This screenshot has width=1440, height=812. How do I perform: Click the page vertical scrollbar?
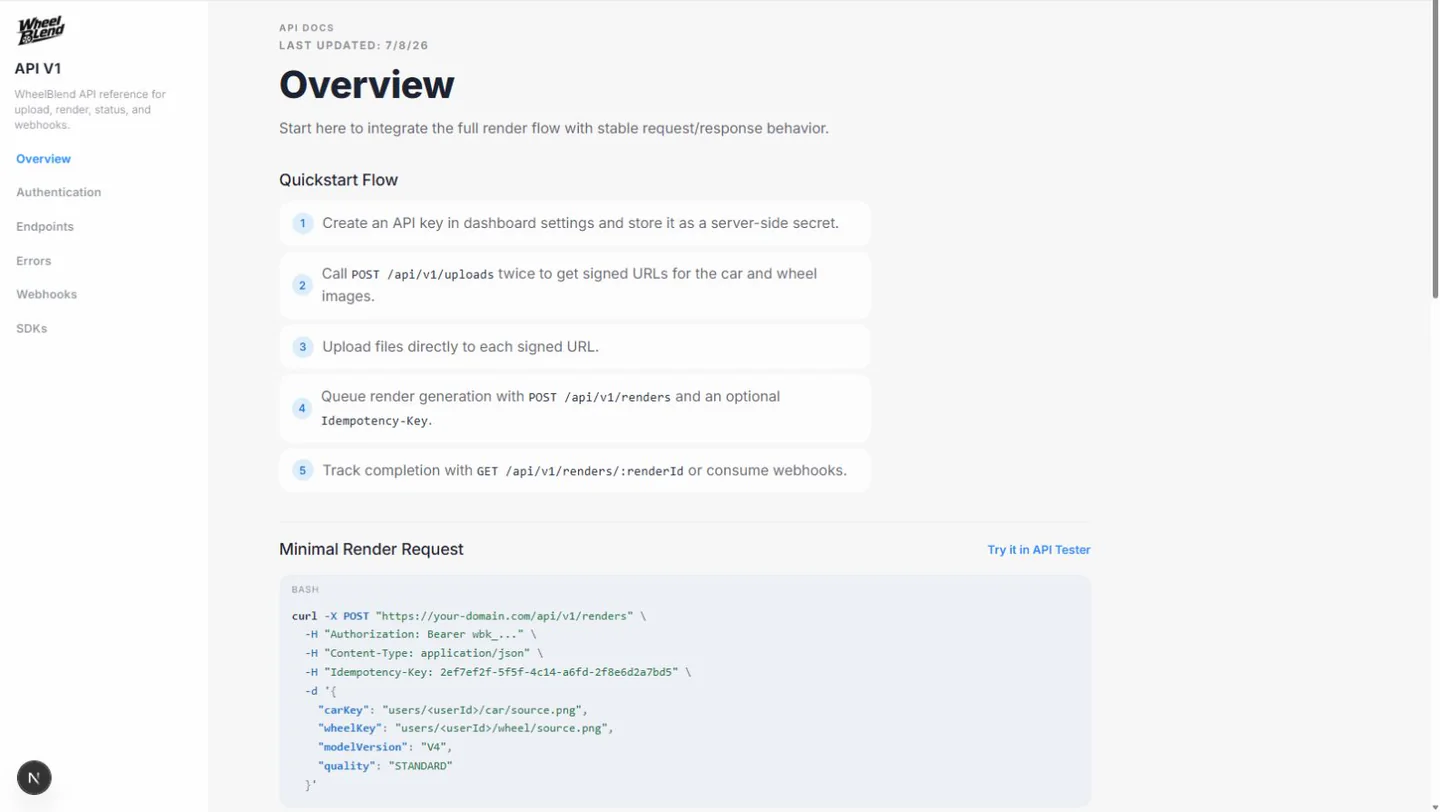(x=1436, y=150)
